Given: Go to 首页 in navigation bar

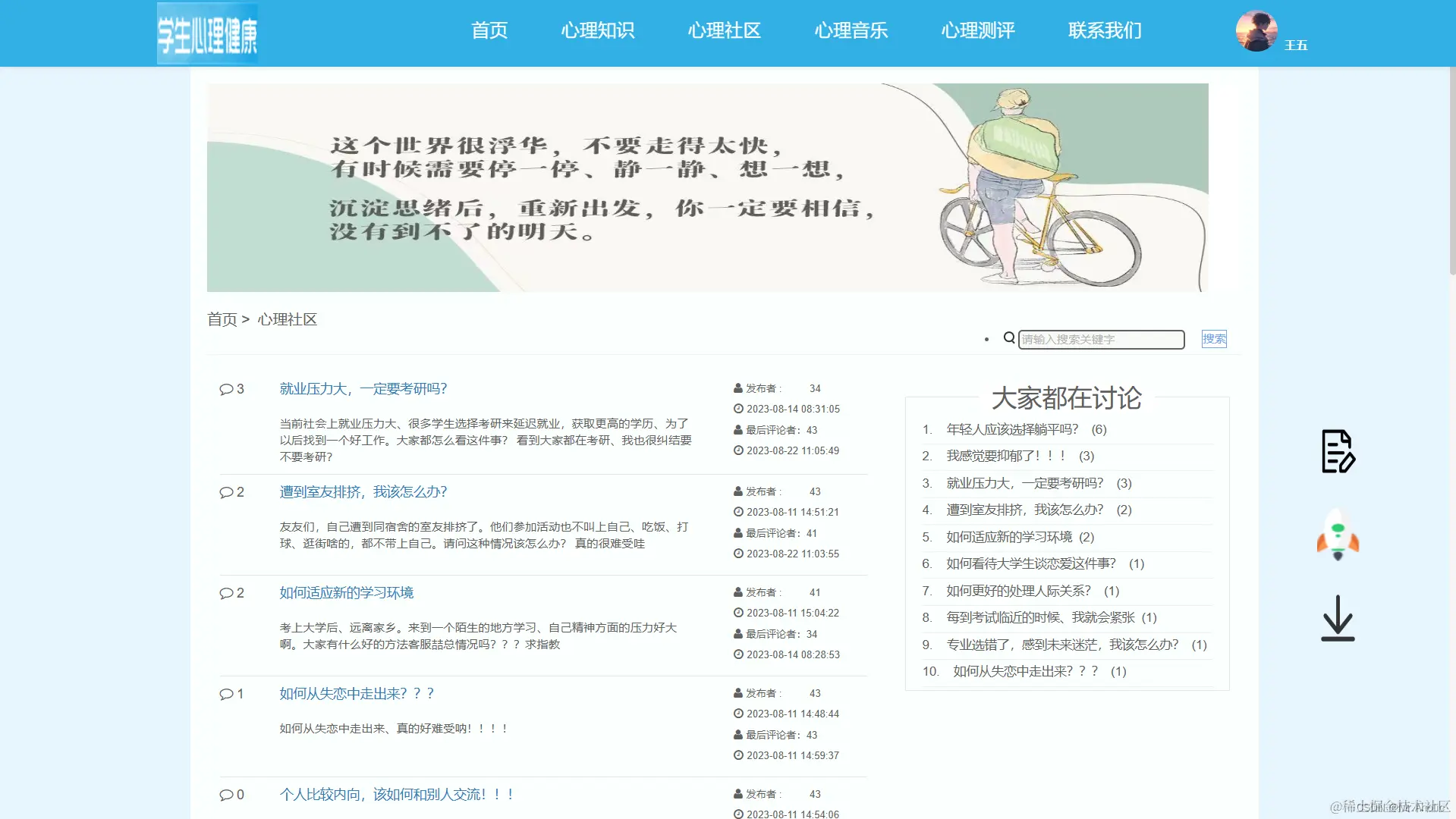Looking at the screenshot, I should point(489,30).
